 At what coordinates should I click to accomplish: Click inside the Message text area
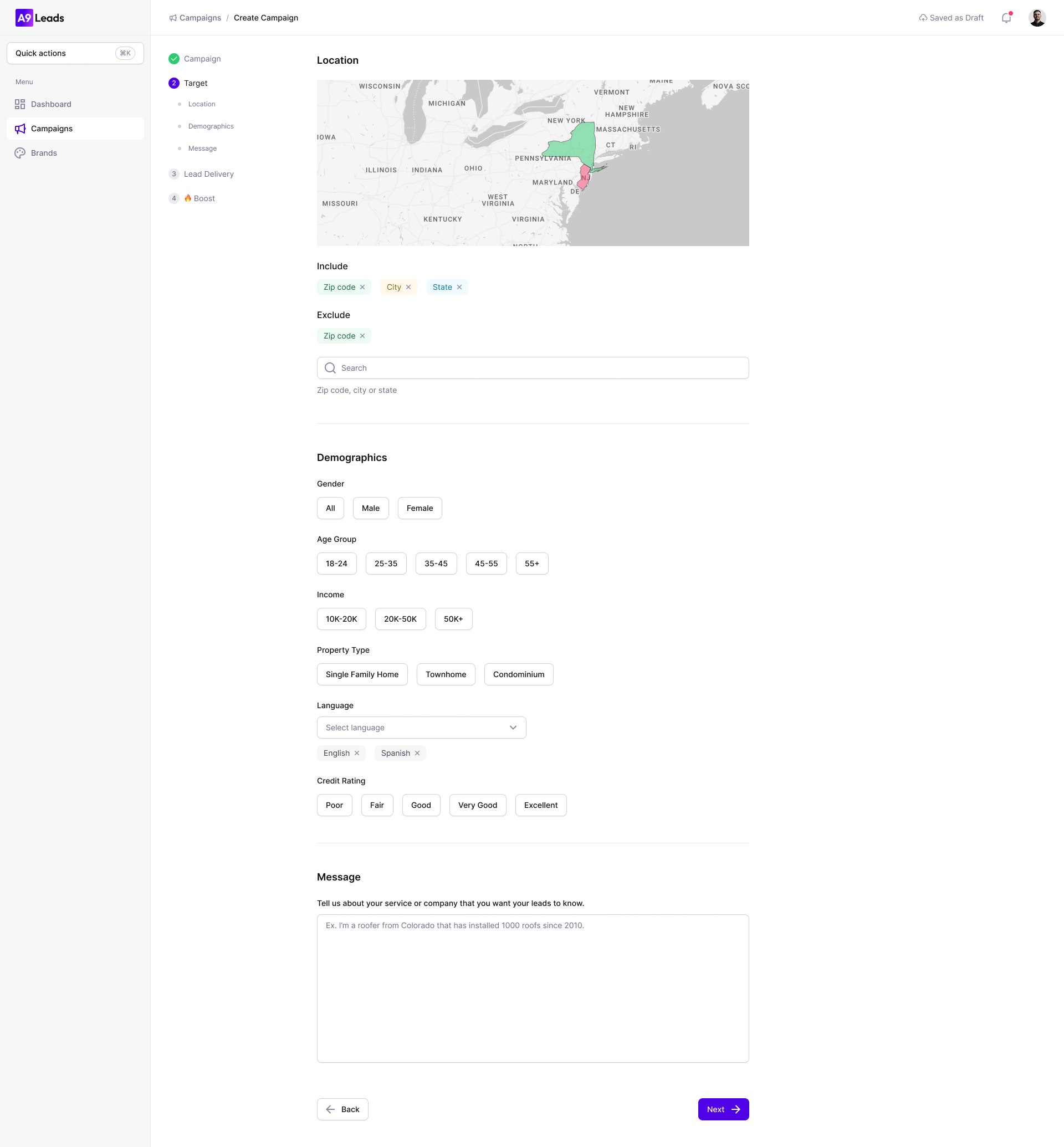pyautogui.click(x=532, y=988)
